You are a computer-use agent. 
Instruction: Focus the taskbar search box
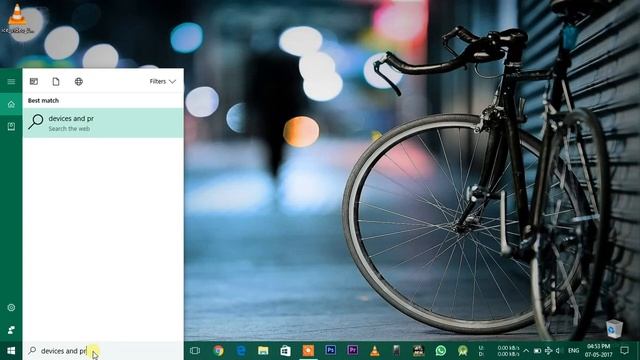103,351
